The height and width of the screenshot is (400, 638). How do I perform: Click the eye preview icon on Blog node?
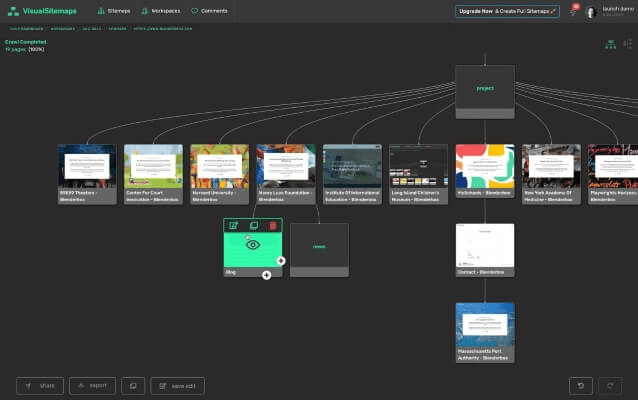coord(253,245)
